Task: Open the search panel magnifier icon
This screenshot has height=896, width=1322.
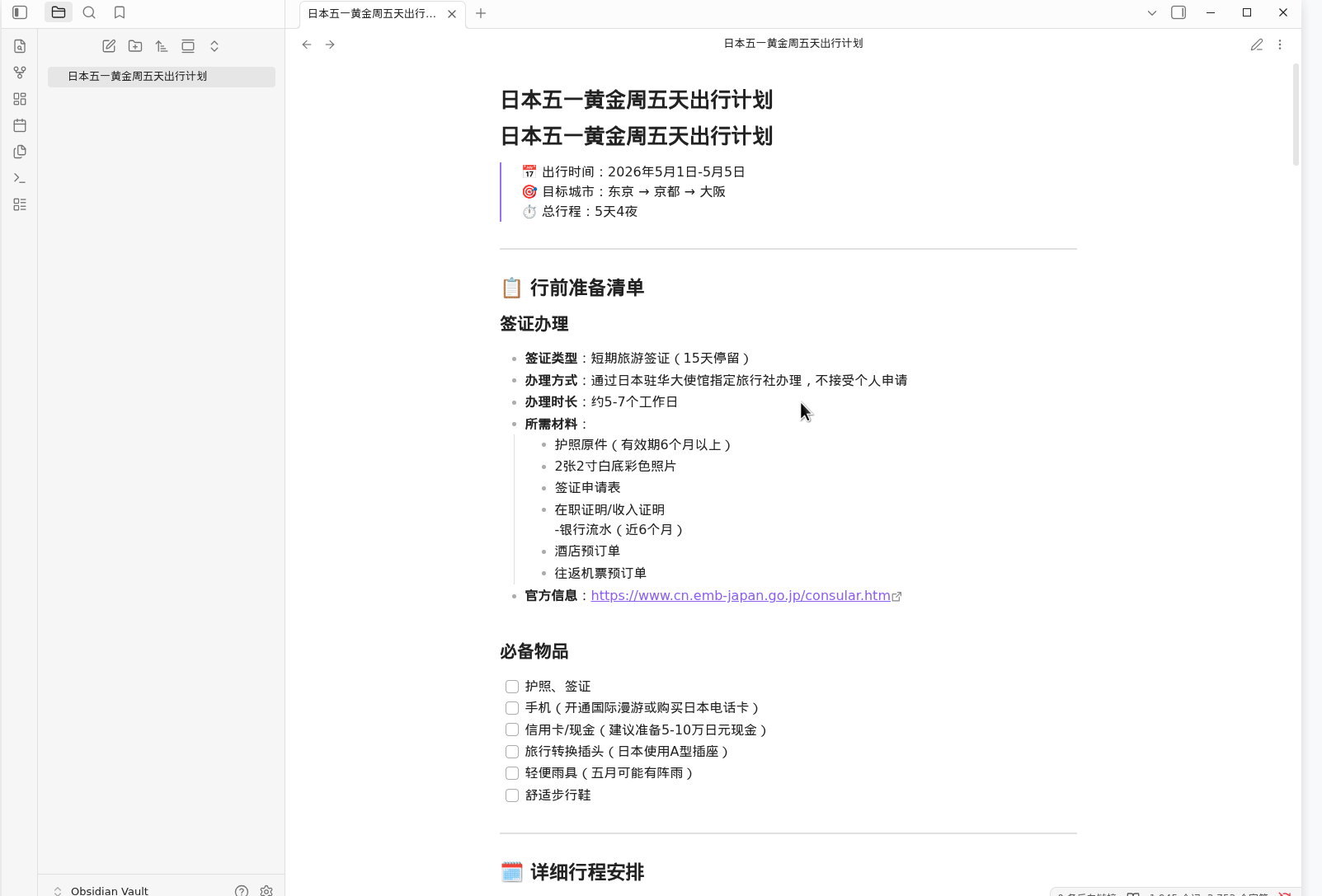Action: [x=89, y=12]
